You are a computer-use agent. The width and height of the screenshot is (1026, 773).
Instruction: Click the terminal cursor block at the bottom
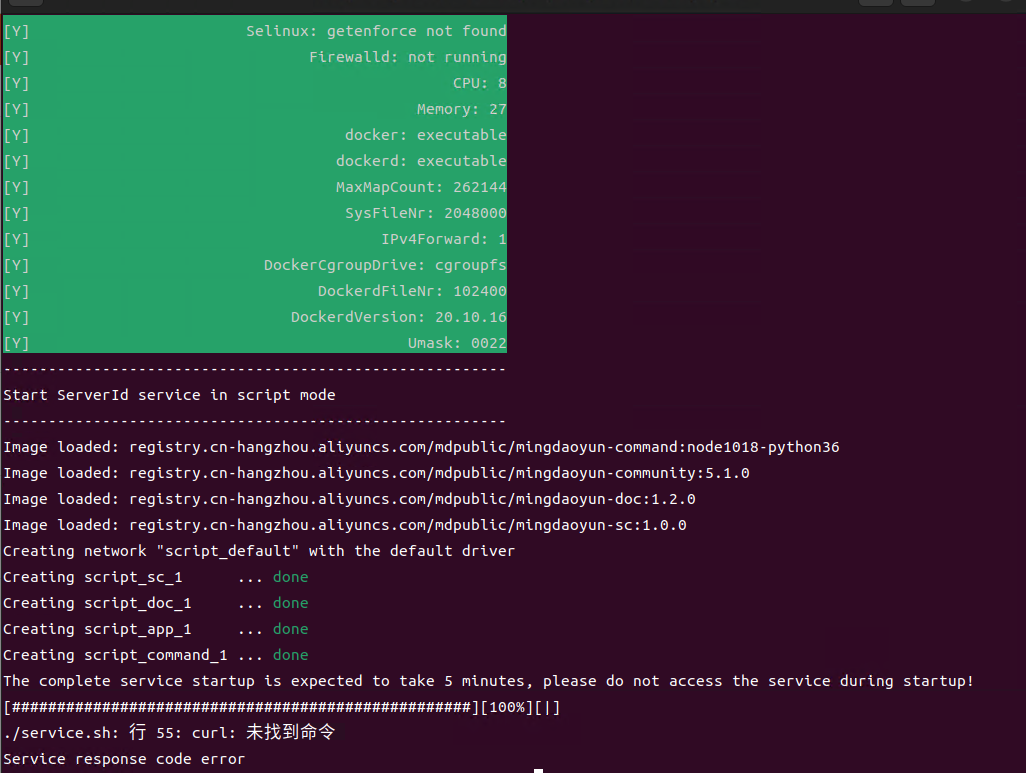(x=538, y=770)
